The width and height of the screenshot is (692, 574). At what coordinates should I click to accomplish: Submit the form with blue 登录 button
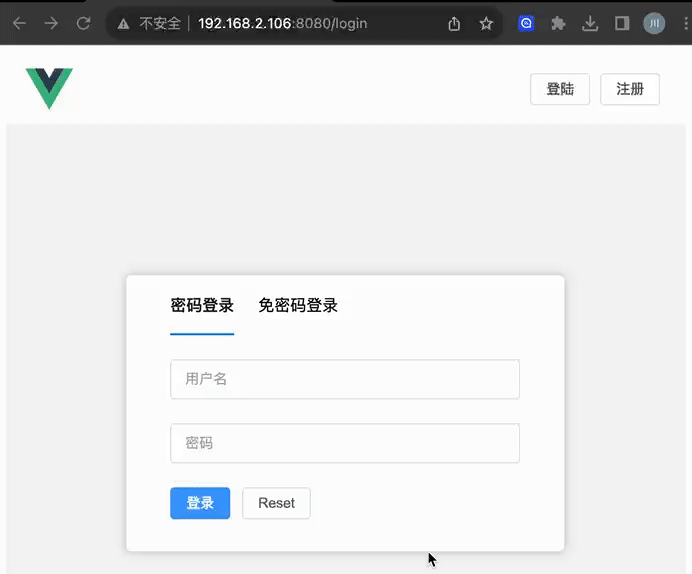point(200,503)
